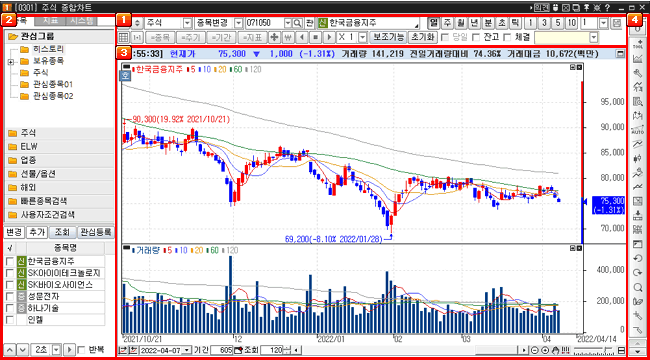Open the X 1 multiplier dropdown

pos(362,37)
